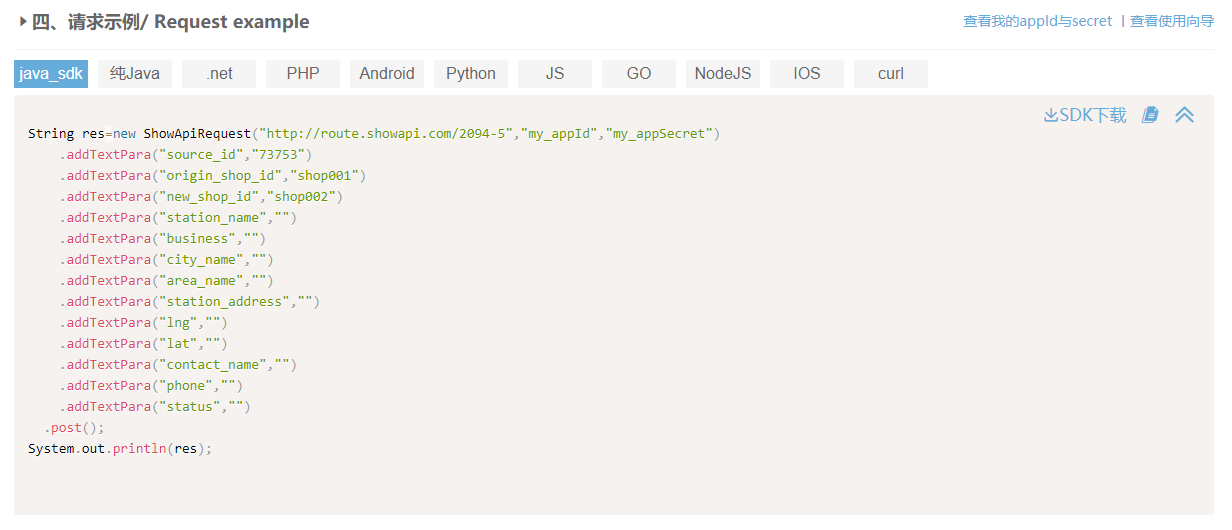Switch to the 纯Java tab
Viewport: 1232px width, 530px height.
(x=135, y=74)
